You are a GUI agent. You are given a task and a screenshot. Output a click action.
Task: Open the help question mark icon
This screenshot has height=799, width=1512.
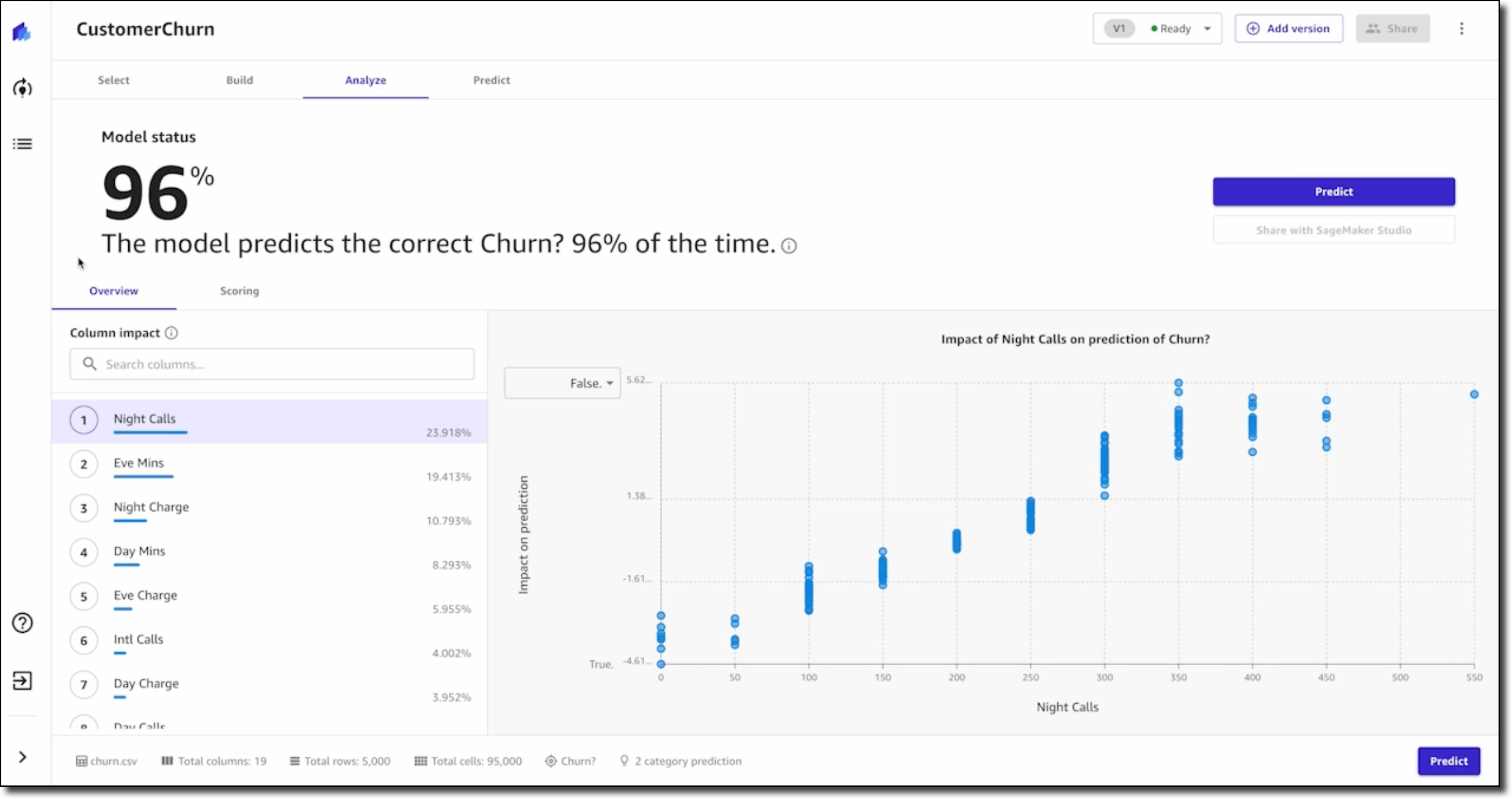(x=23, y=623)
